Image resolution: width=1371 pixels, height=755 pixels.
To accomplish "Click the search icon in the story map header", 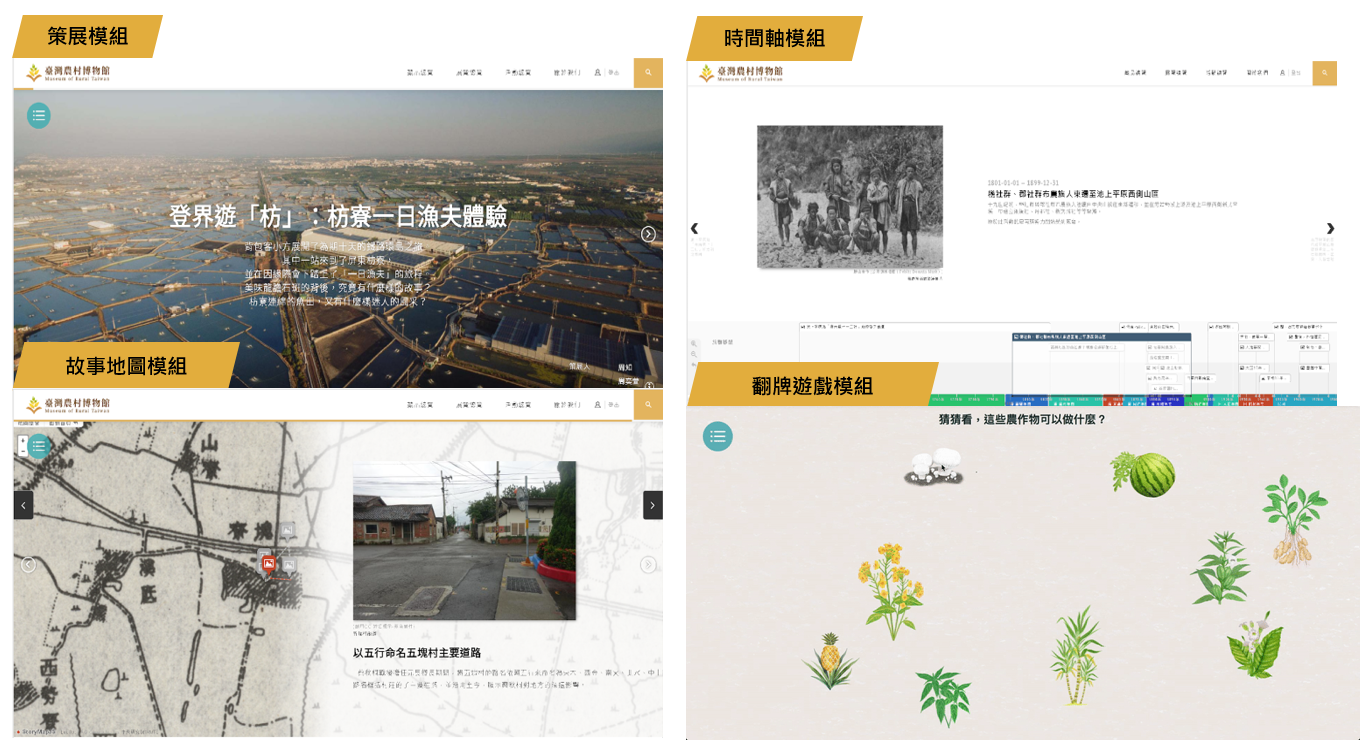I will (x=648, y=404).
